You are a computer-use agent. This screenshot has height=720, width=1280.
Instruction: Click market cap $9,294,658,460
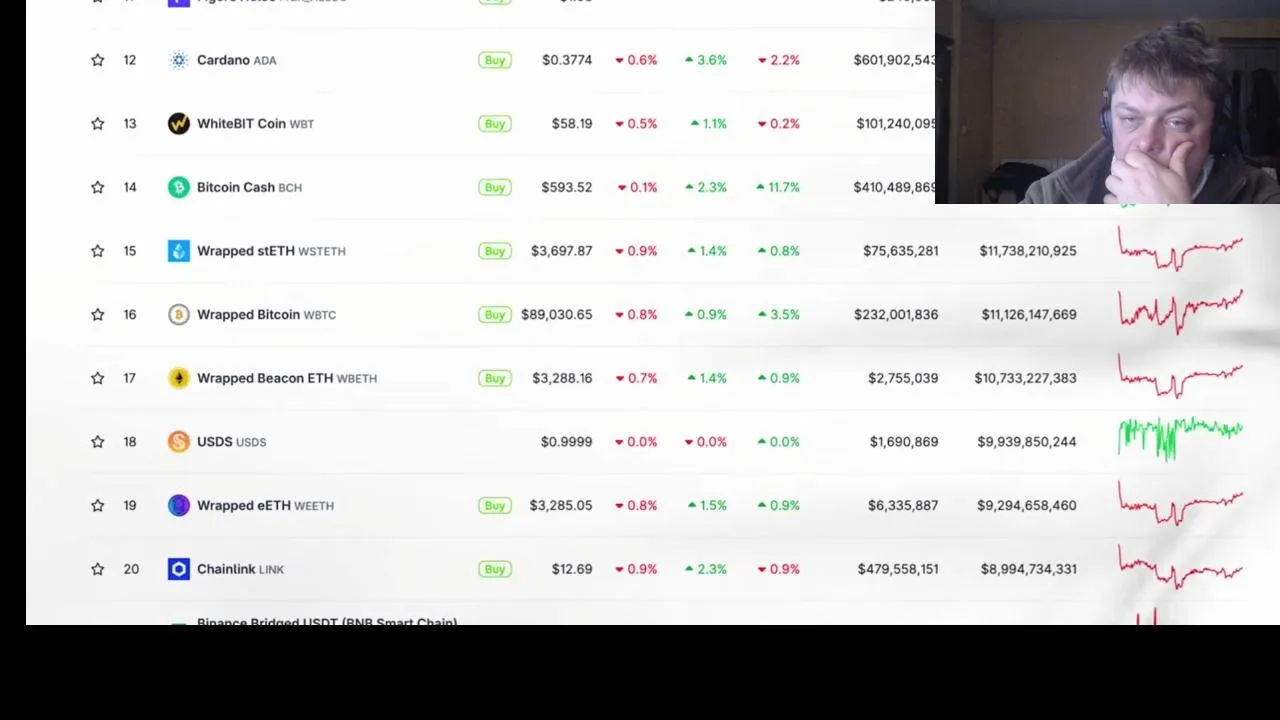1028,505
